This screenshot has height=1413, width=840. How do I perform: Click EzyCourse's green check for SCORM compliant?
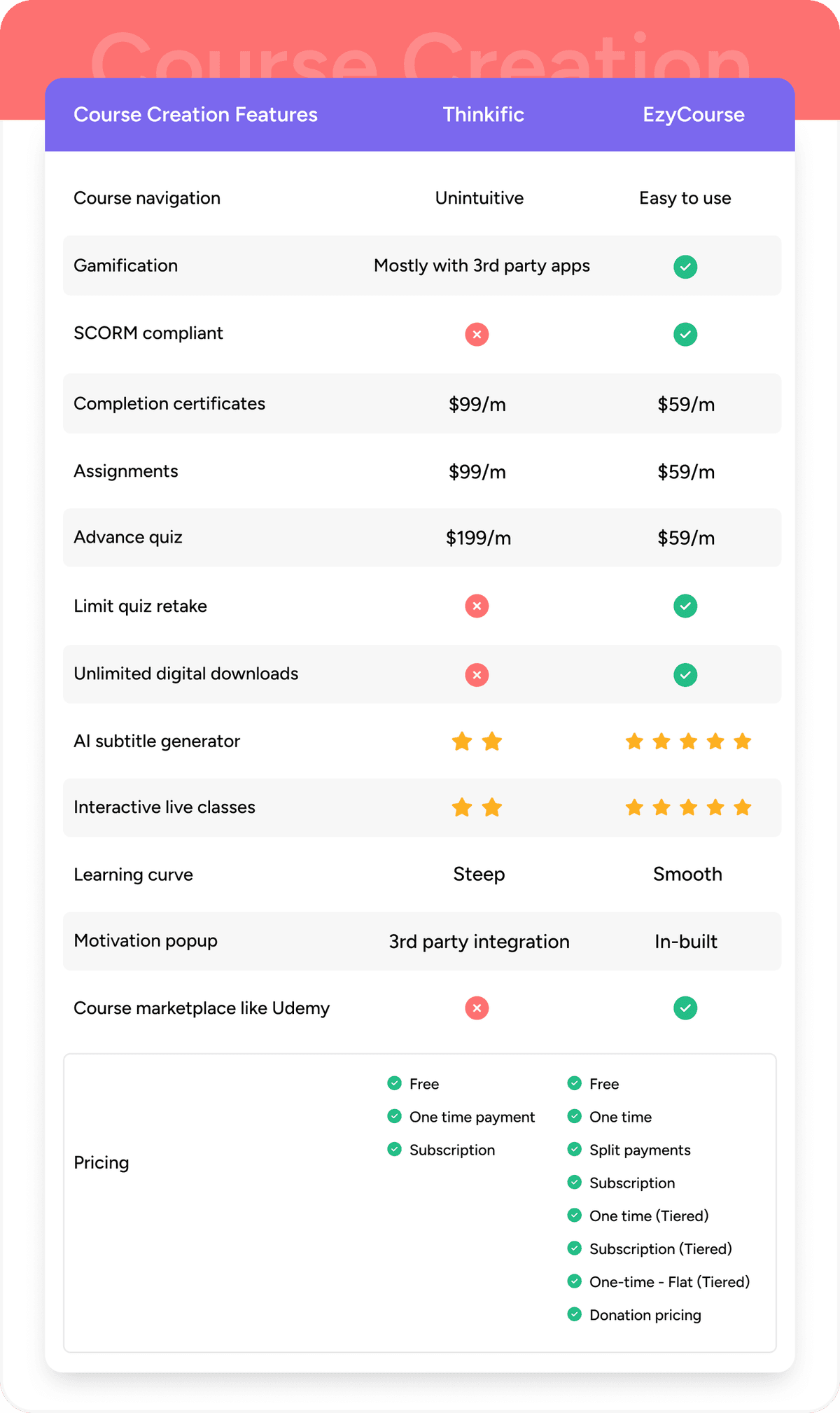point(685,335)
